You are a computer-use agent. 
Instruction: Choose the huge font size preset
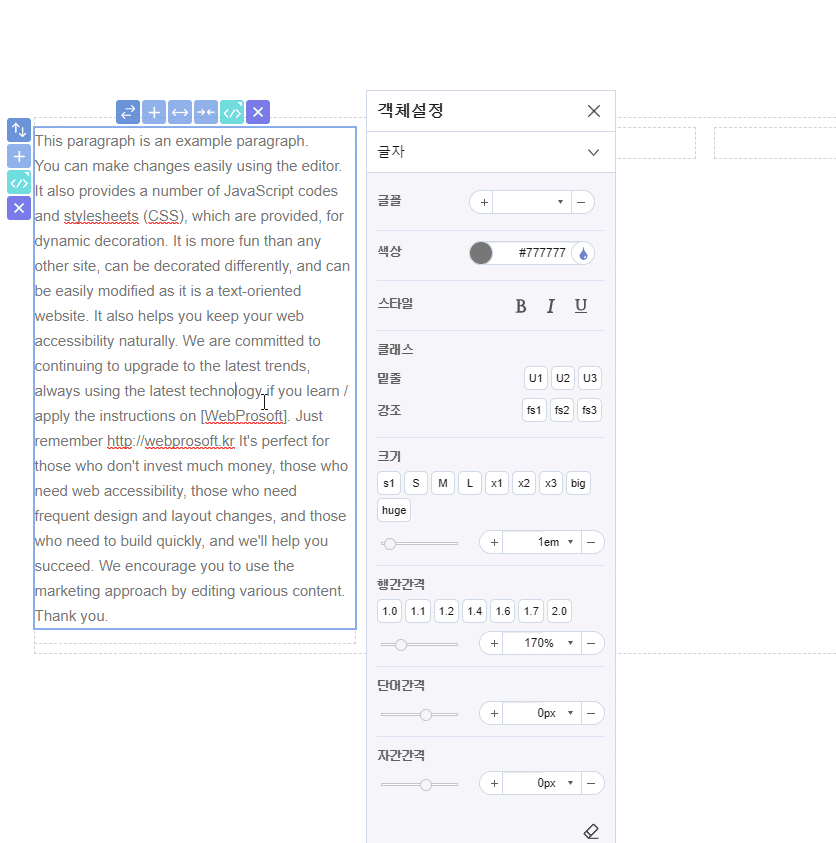[394, 510]
